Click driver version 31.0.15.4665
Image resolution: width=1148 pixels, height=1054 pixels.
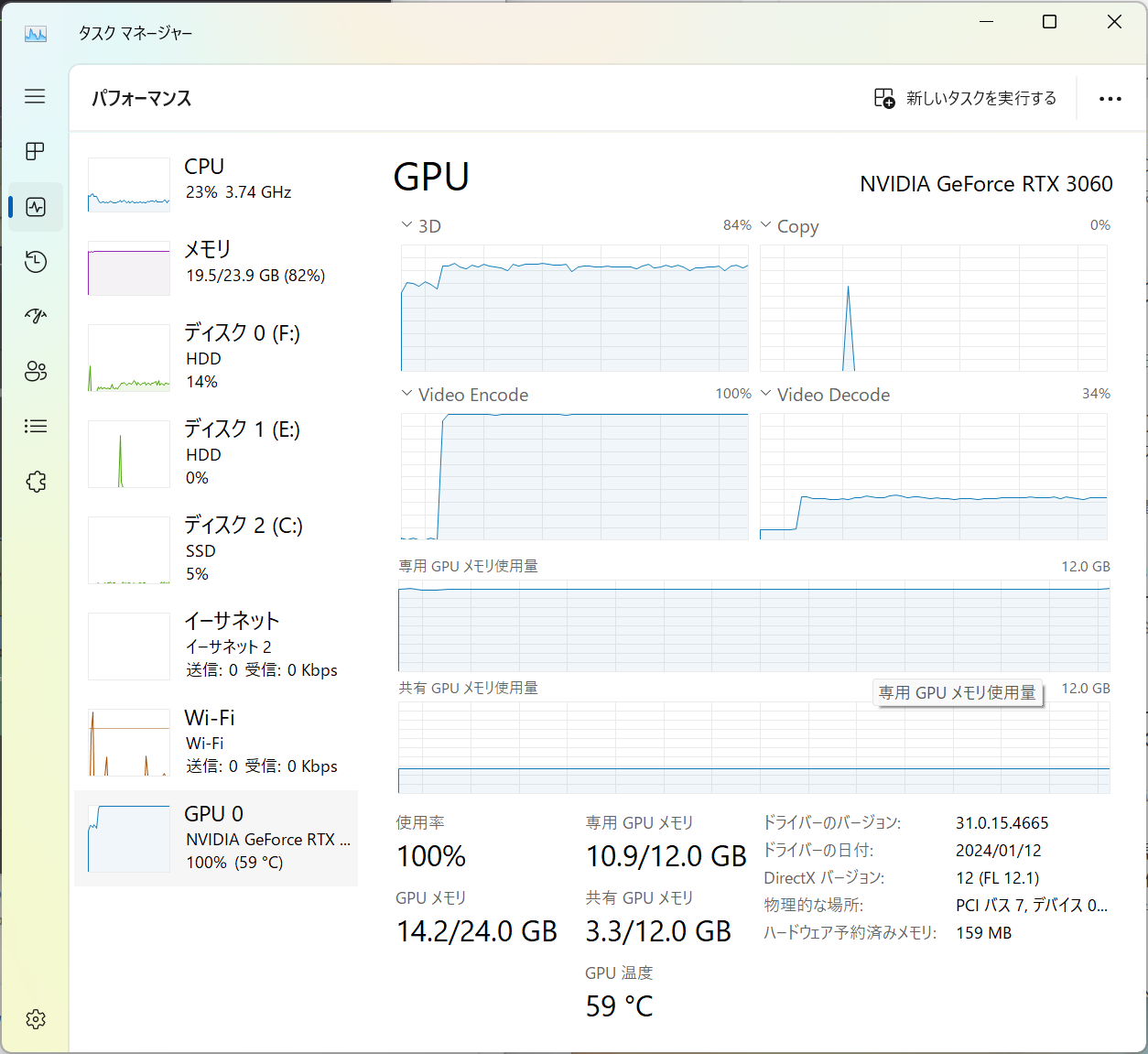1002,823
